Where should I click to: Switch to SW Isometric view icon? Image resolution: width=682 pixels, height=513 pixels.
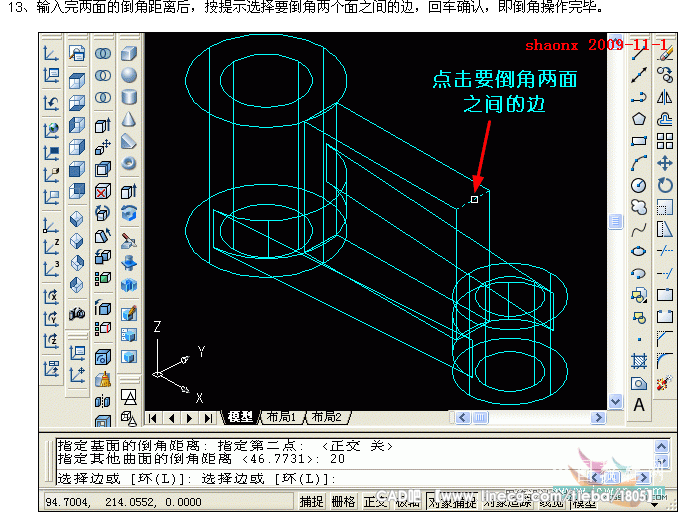(77, 219)
